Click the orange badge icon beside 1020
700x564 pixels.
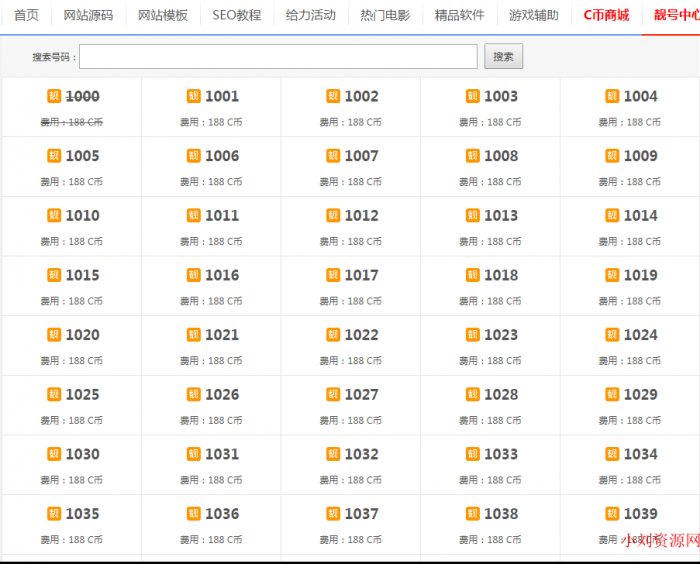[x=54, y=335]
